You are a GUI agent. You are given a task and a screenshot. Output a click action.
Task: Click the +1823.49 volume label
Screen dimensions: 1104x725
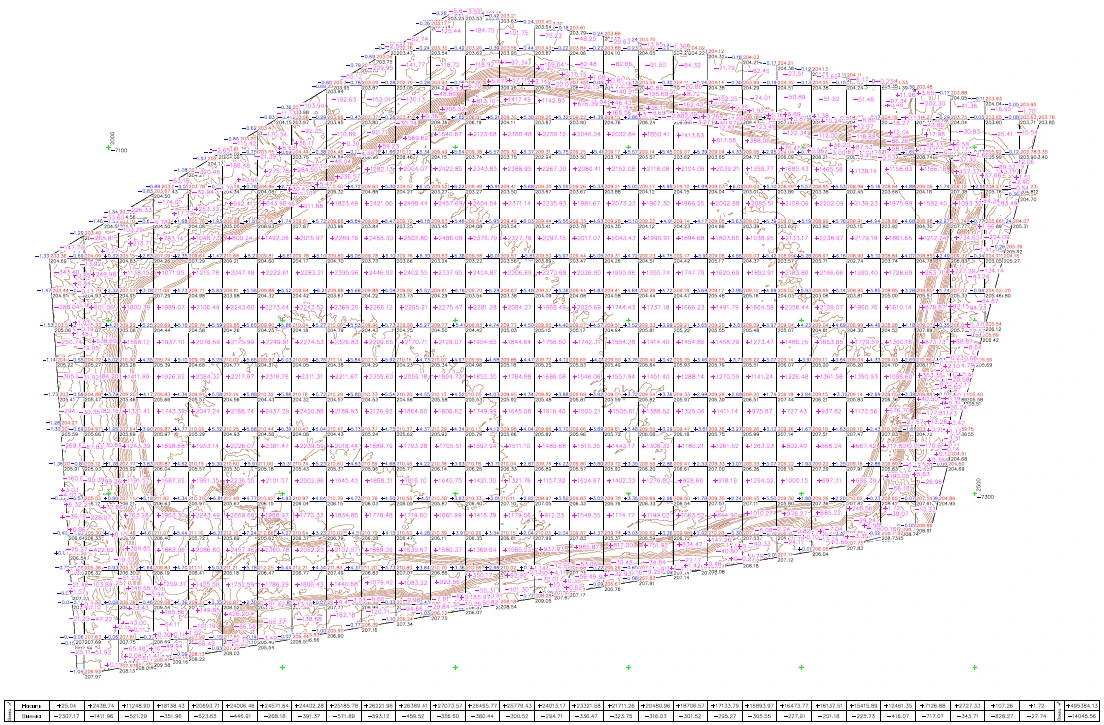[x=345, y=203]
